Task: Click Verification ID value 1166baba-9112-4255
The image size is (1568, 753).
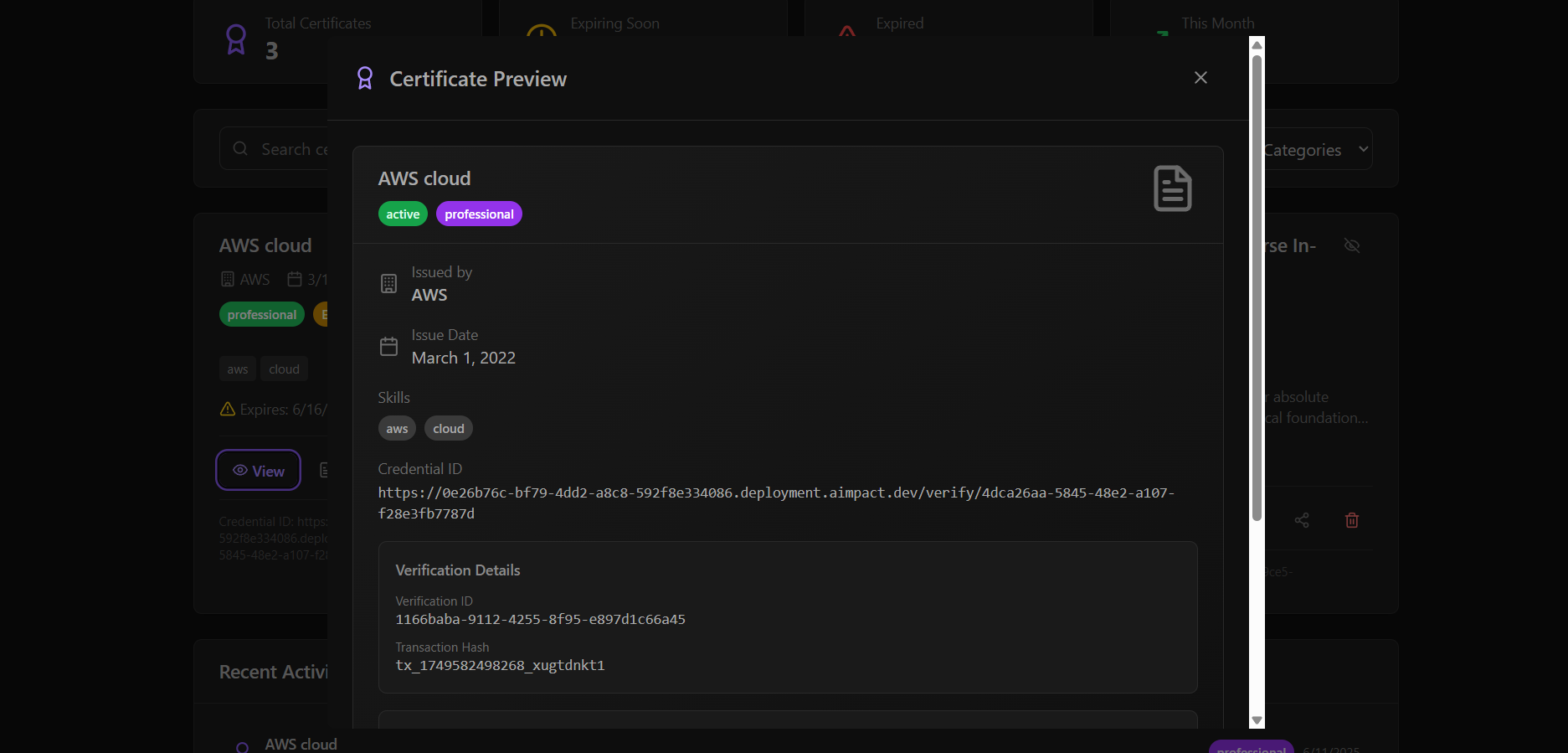Action: (x=540, y=620)
